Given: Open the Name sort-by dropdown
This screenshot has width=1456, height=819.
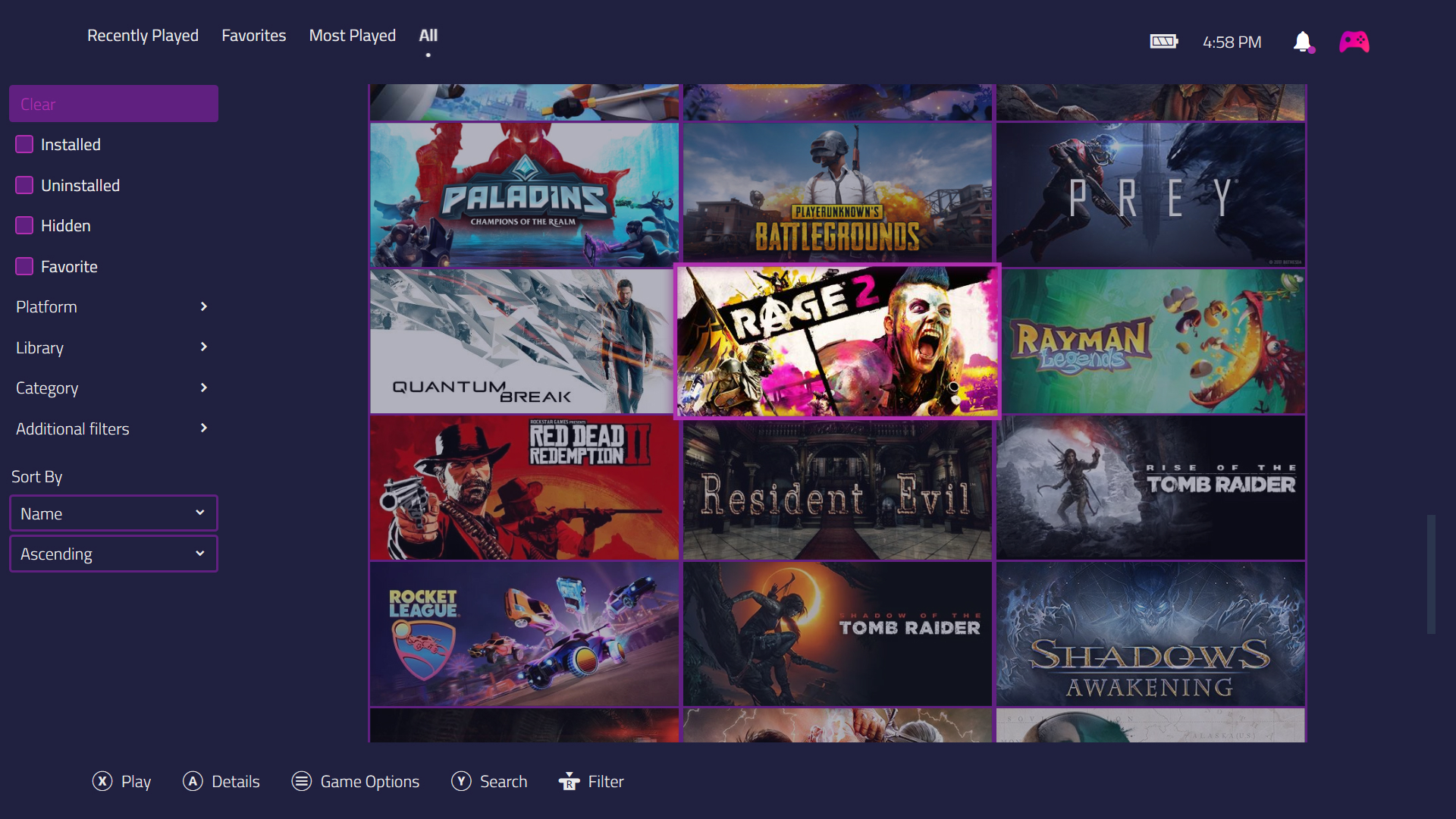Looking at the screenshot, I should [x=114, y=513].
